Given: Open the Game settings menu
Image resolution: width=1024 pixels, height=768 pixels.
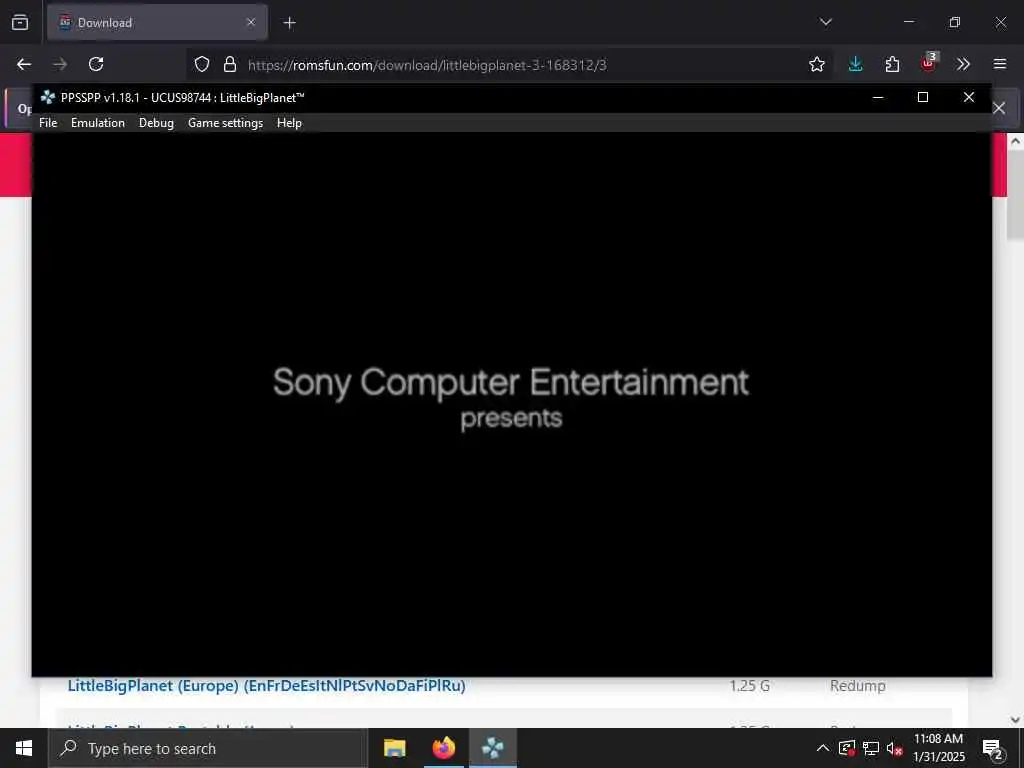Looking at the screenshot, I should [225, 123].
